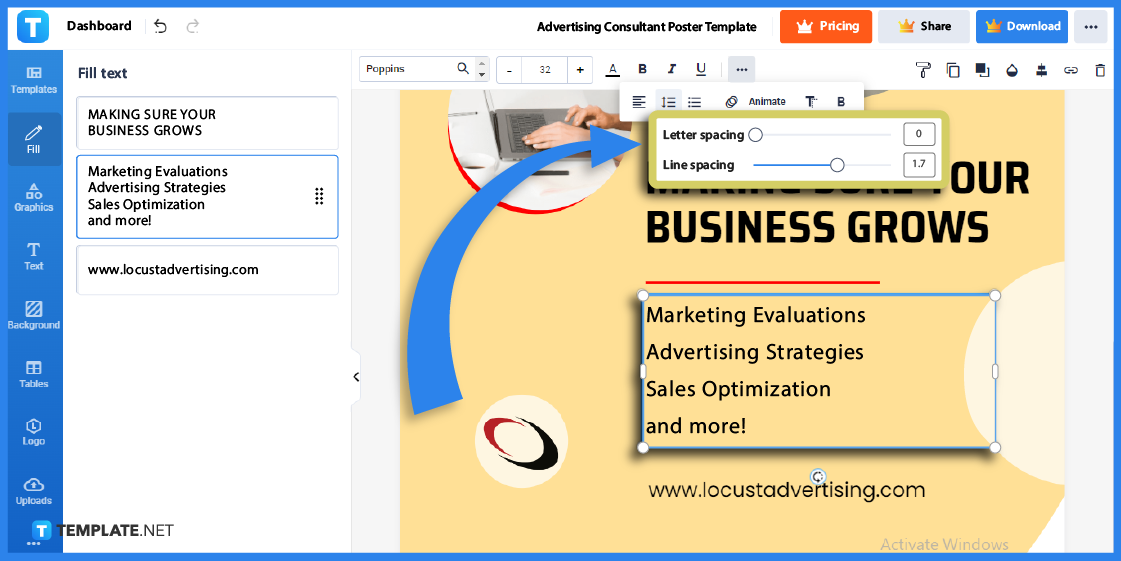Open the Graphics sidebar tab
1121x561 pixels.
click(33, 197)
